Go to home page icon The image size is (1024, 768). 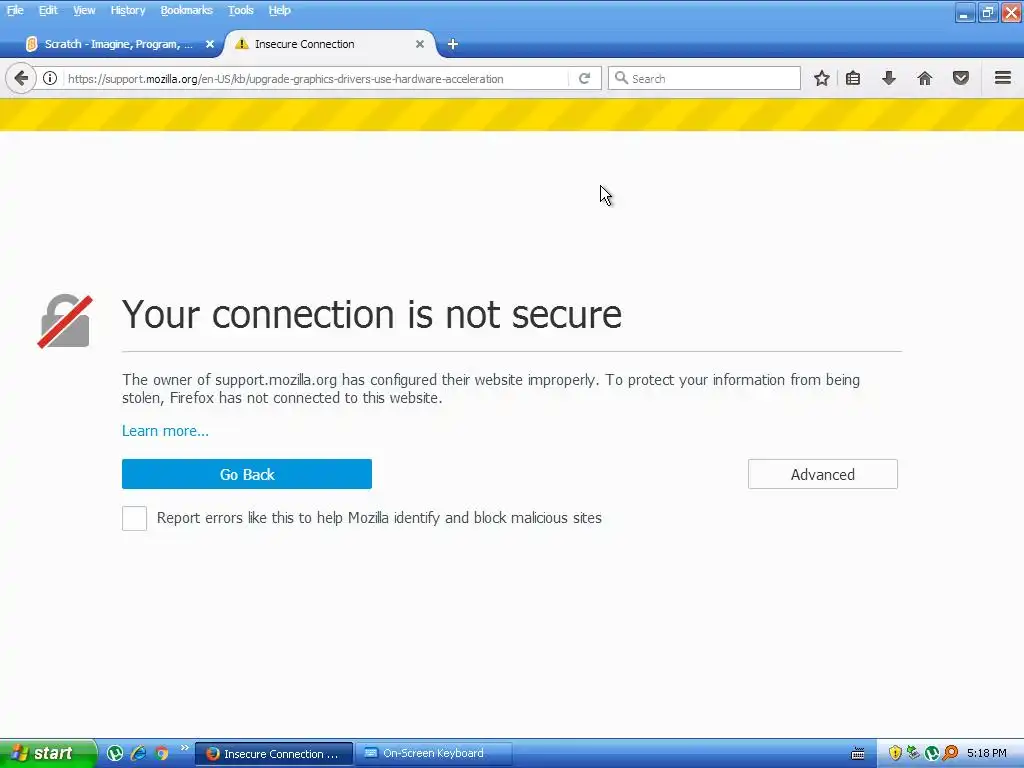click(925, 78)
